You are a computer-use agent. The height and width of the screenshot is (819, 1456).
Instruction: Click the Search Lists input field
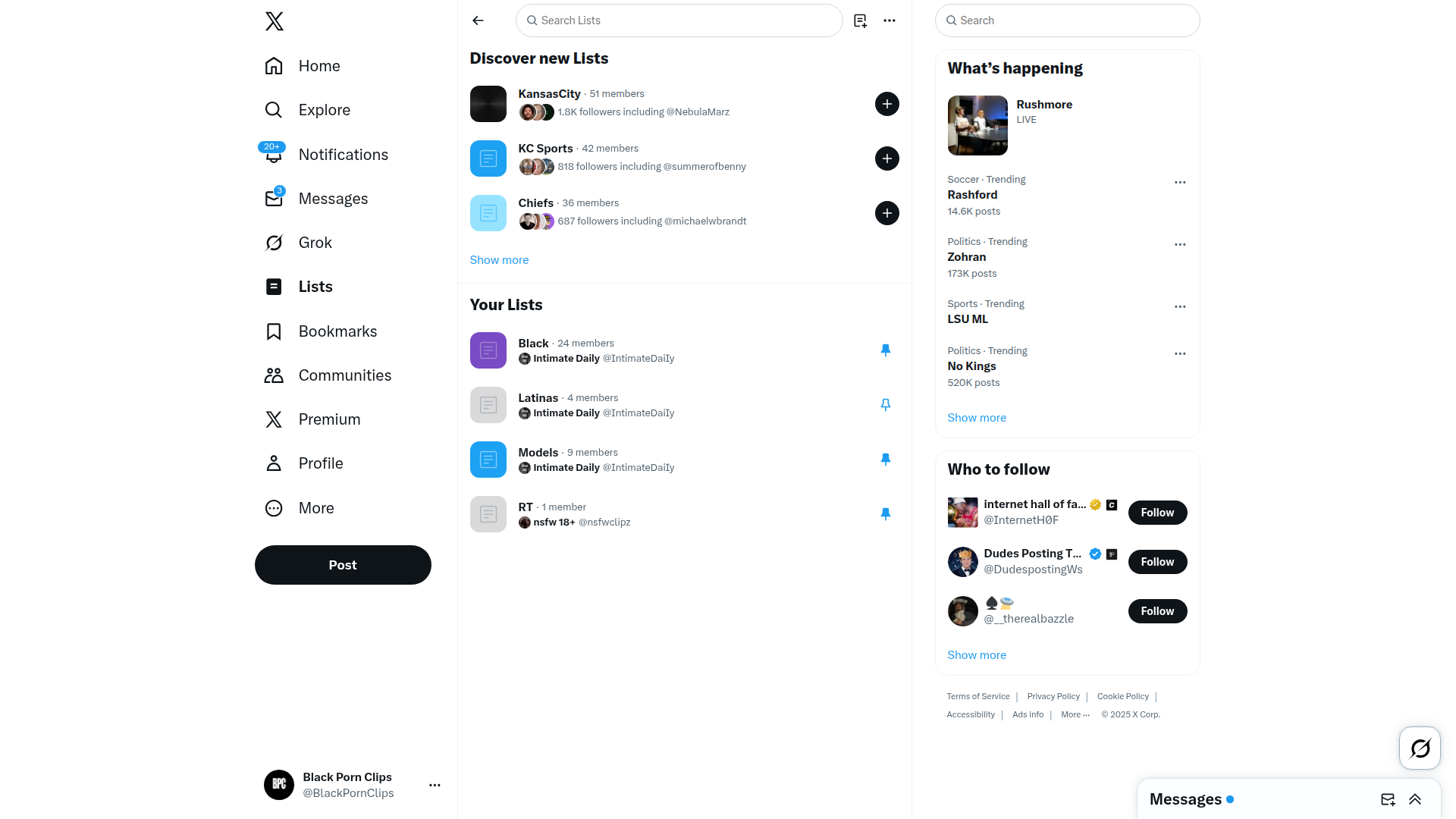tap(679, 20)
